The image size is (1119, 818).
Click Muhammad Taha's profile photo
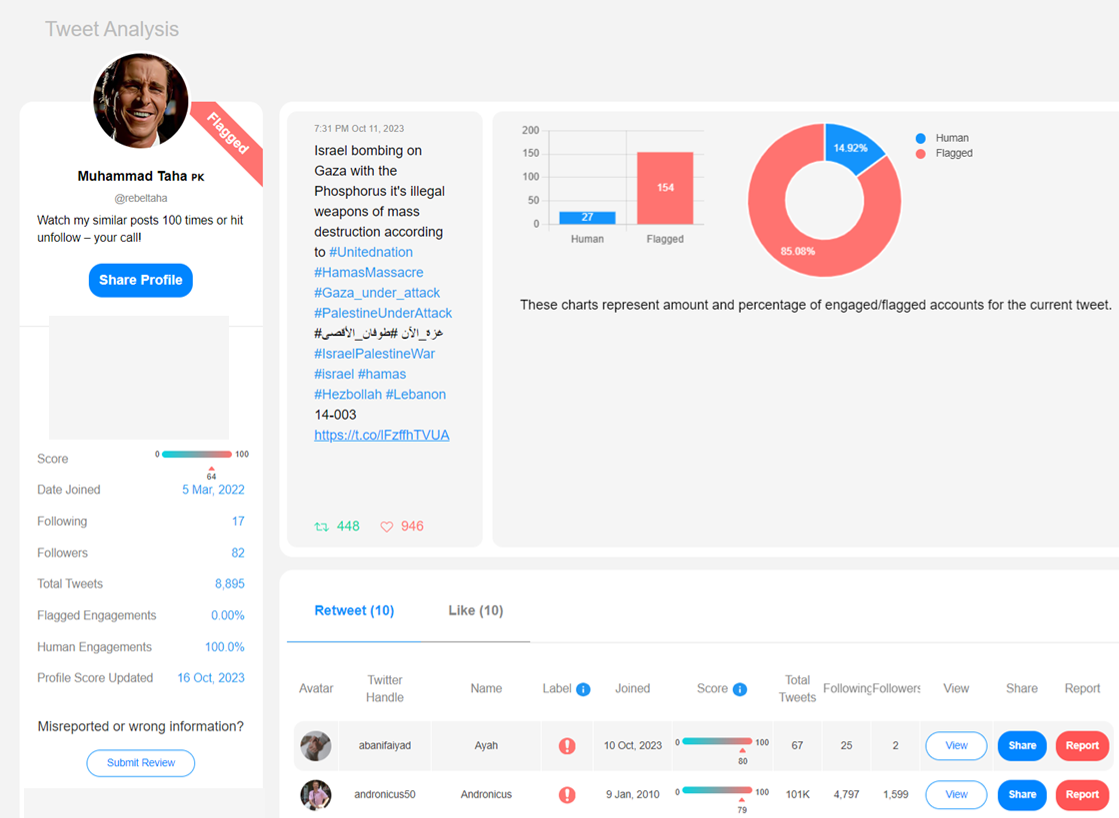(141, 101)
